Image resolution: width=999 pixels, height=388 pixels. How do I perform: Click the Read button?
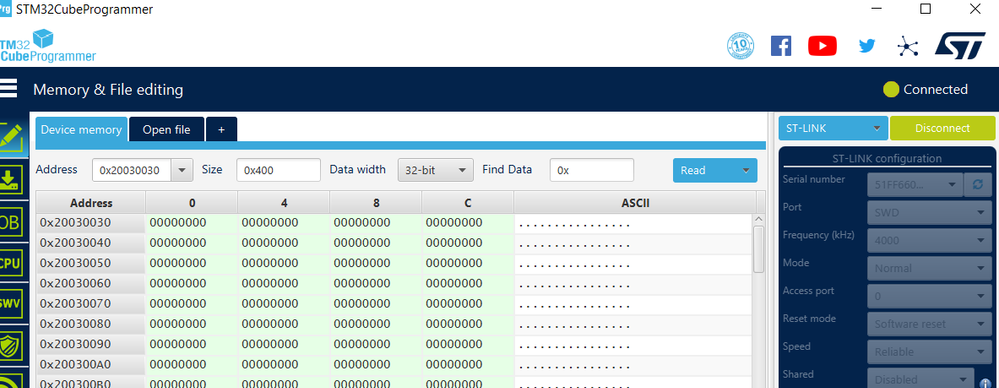(705, 170)
